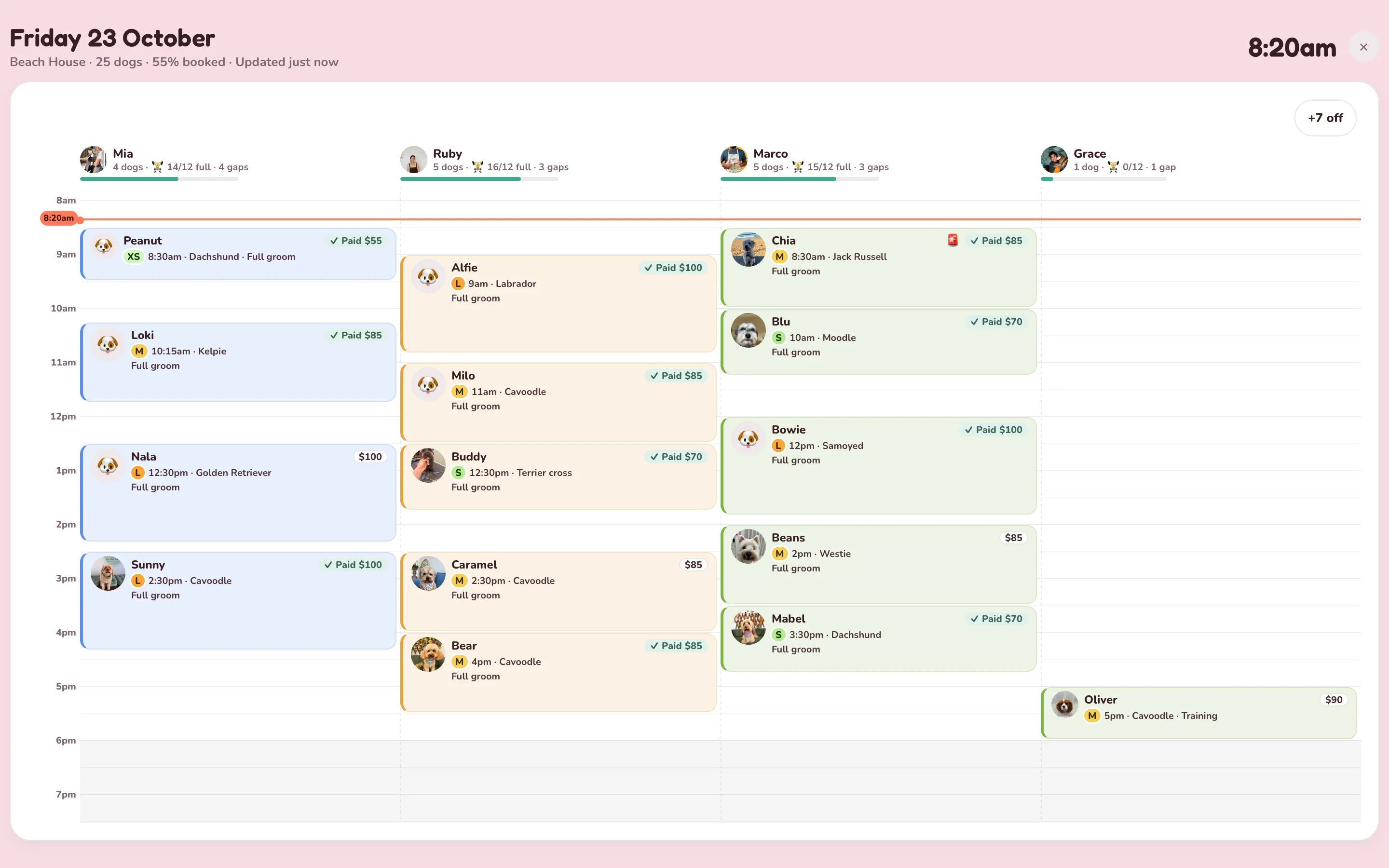Click the Paid $100 badge on Bowie's card
The image size is (1389, 868).
click(994, 430)
